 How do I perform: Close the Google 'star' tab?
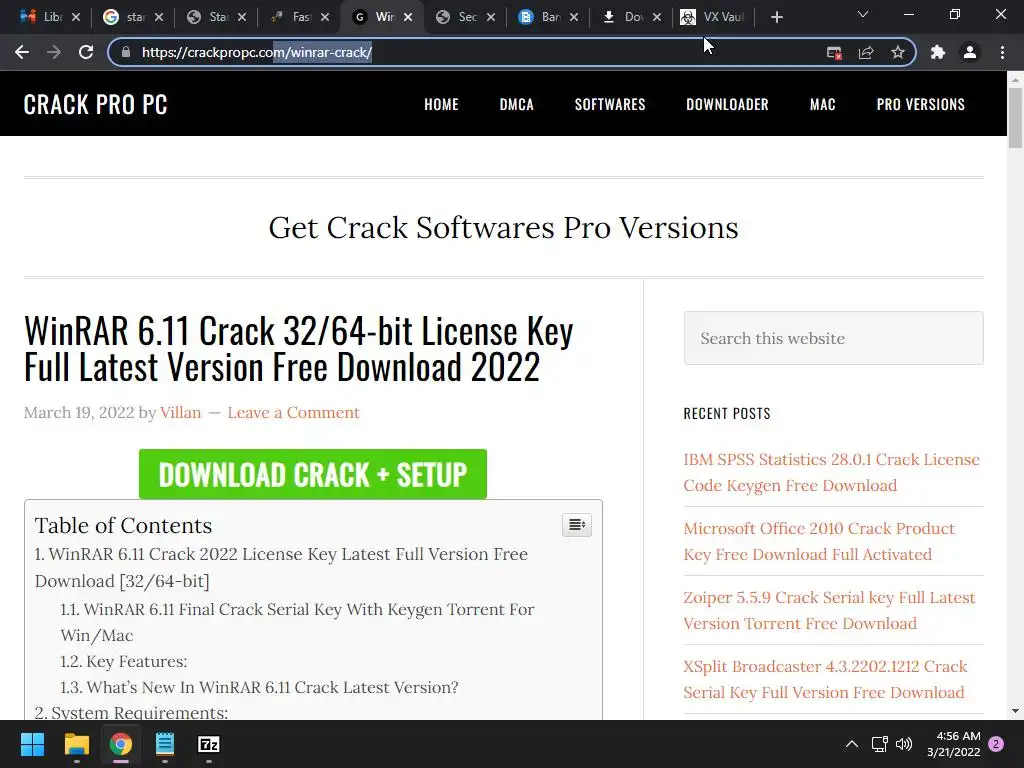159,17
